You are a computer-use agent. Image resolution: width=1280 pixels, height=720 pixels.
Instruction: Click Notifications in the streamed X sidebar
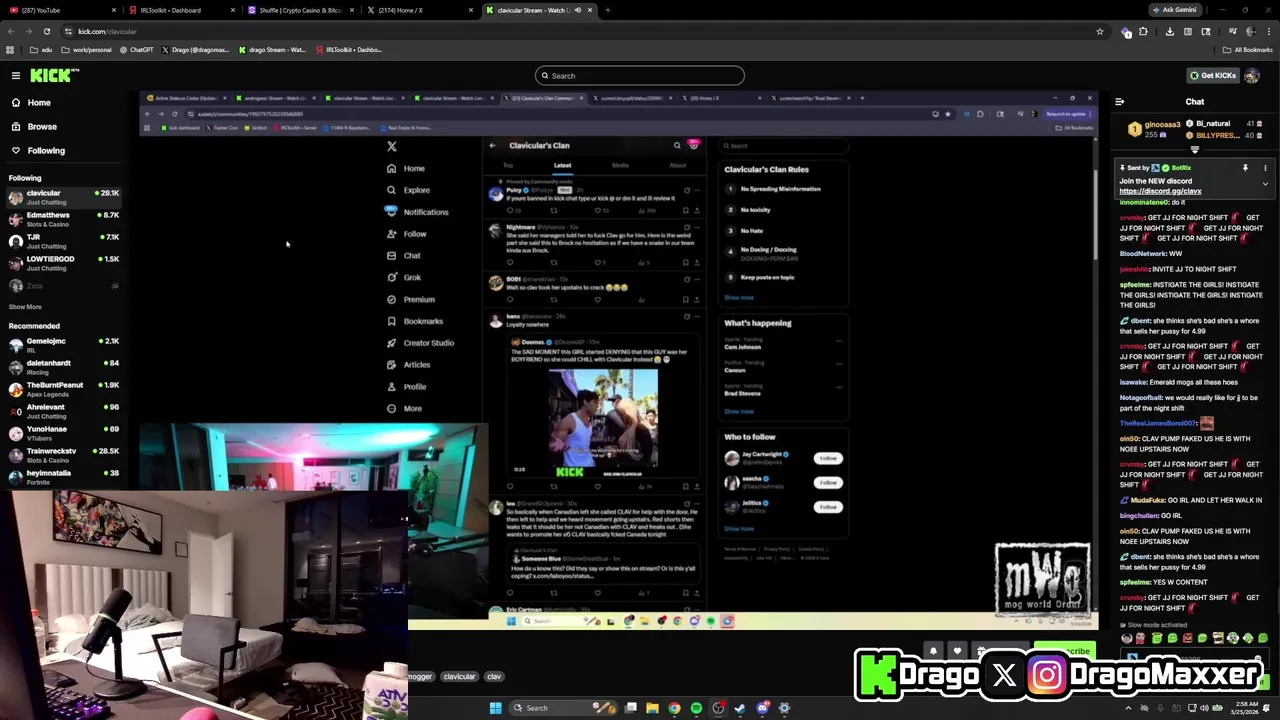(418, 212)
